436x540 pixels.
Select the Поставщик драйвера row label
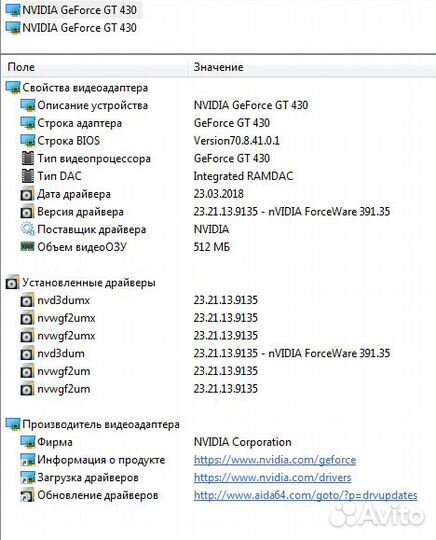92,230
